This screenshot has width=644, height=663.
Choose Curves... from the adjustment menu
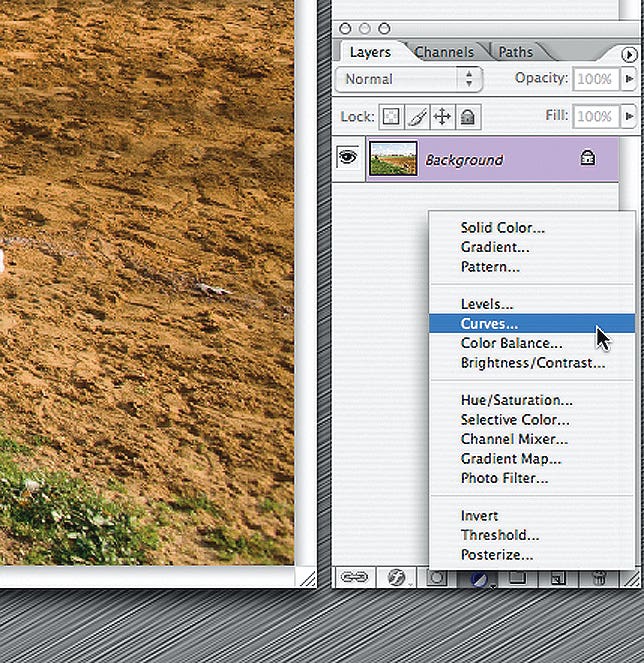[489, 324]
